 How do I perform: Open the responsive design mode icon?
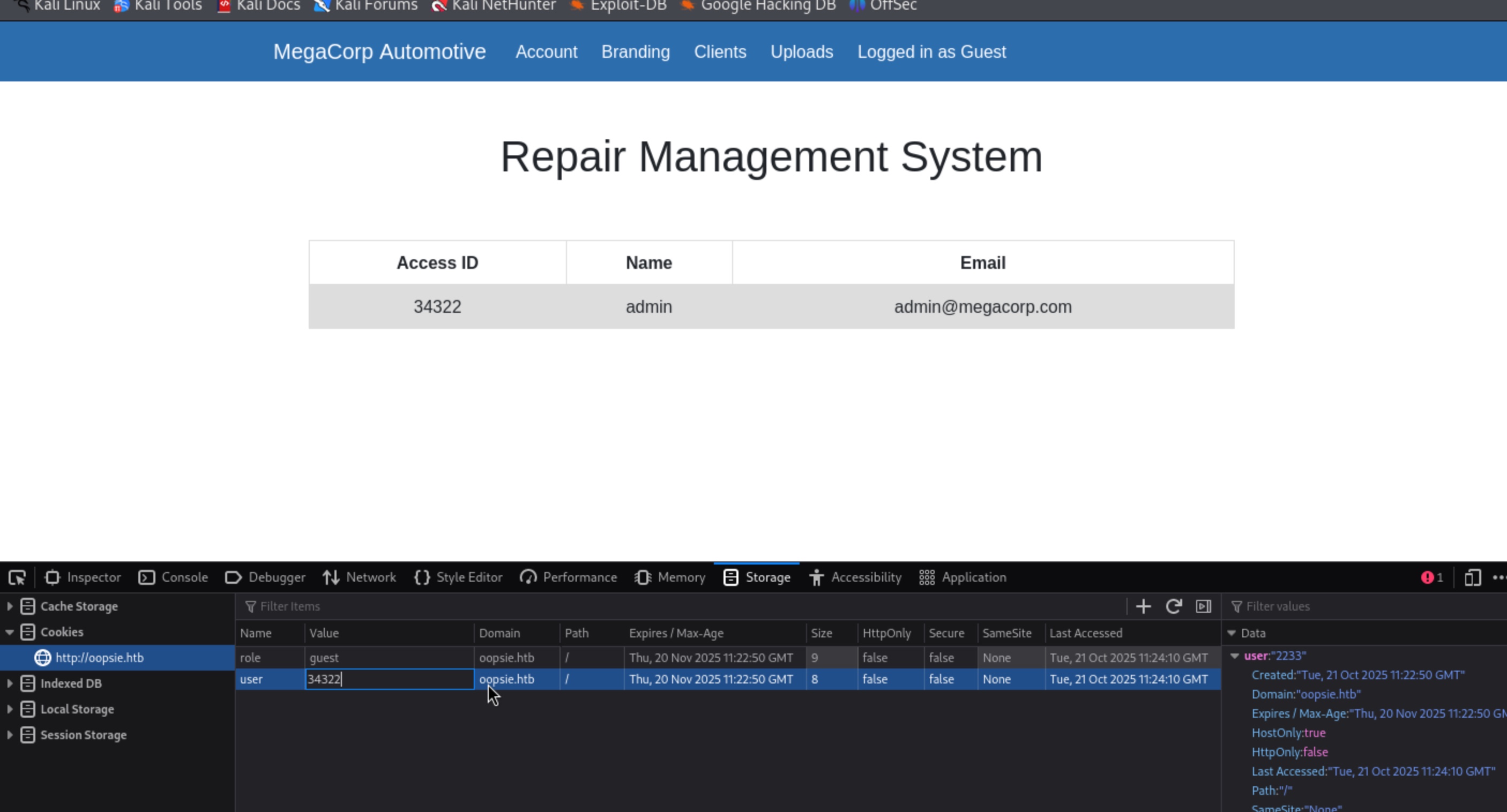[x=1473, y=577]
